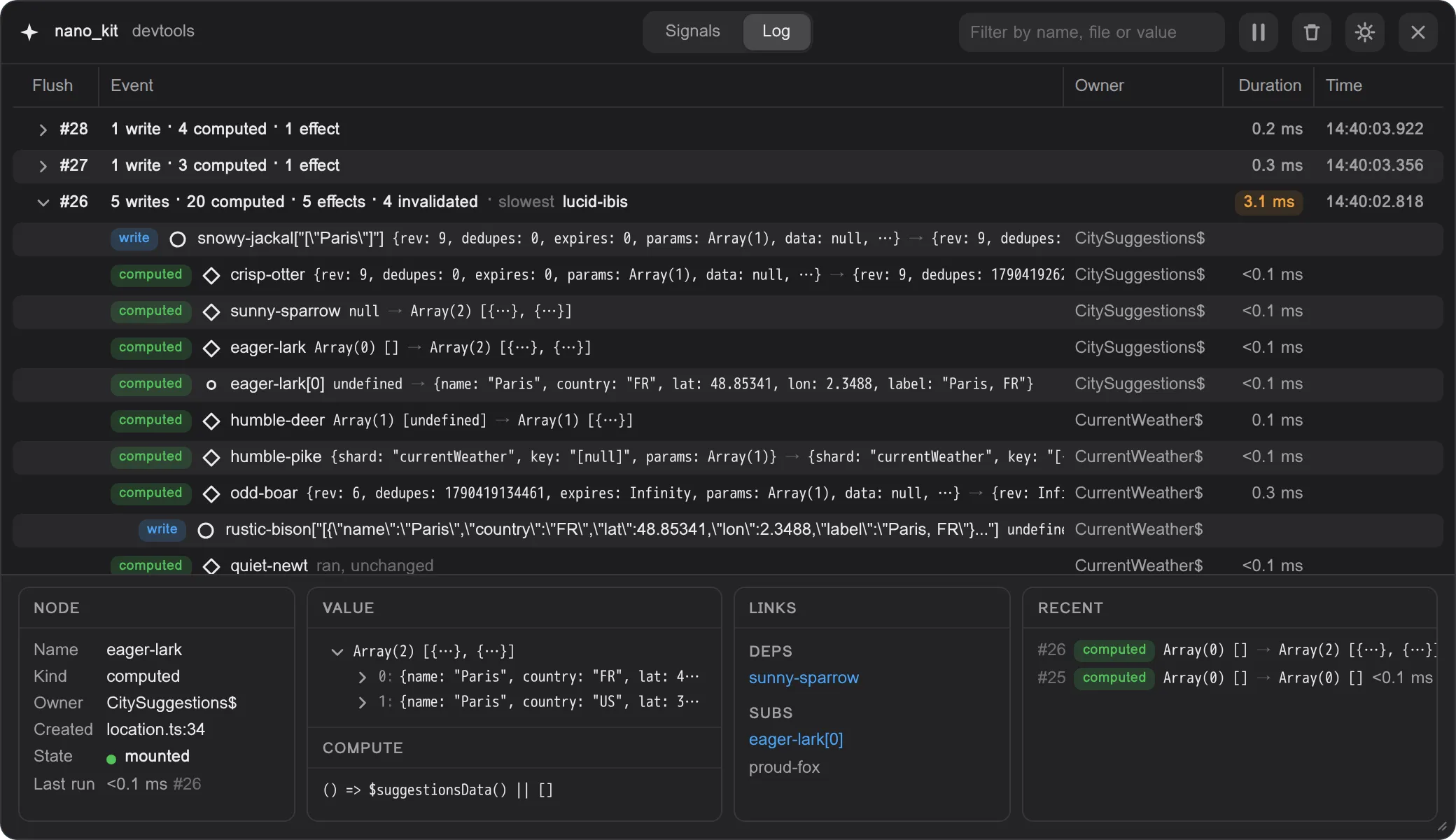Open the location.ts:34 source reference
Viewport: 1456px width, 840px height.
(x=155, y=729)
